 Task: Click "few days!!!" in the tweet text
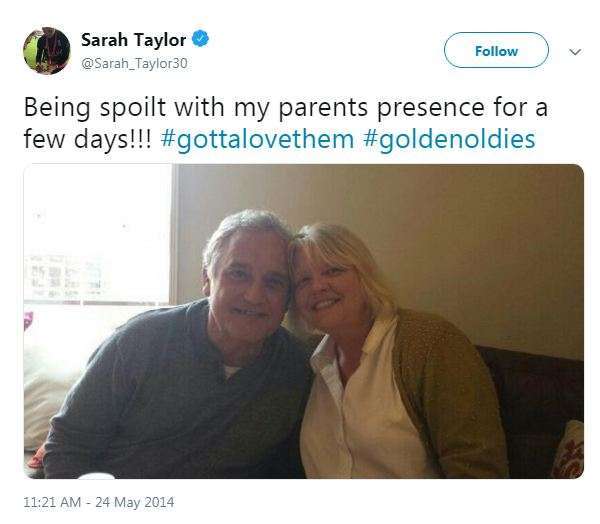[x=87, y=138]
